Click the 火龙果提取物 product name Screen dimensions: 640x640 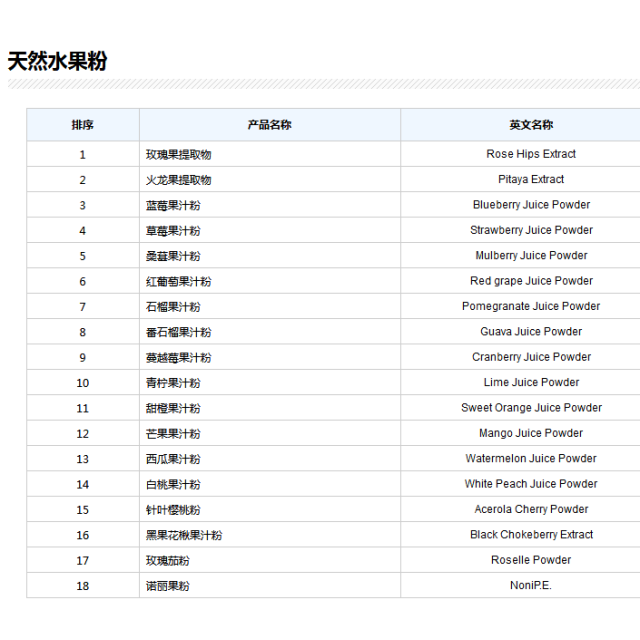click(178, 180)
